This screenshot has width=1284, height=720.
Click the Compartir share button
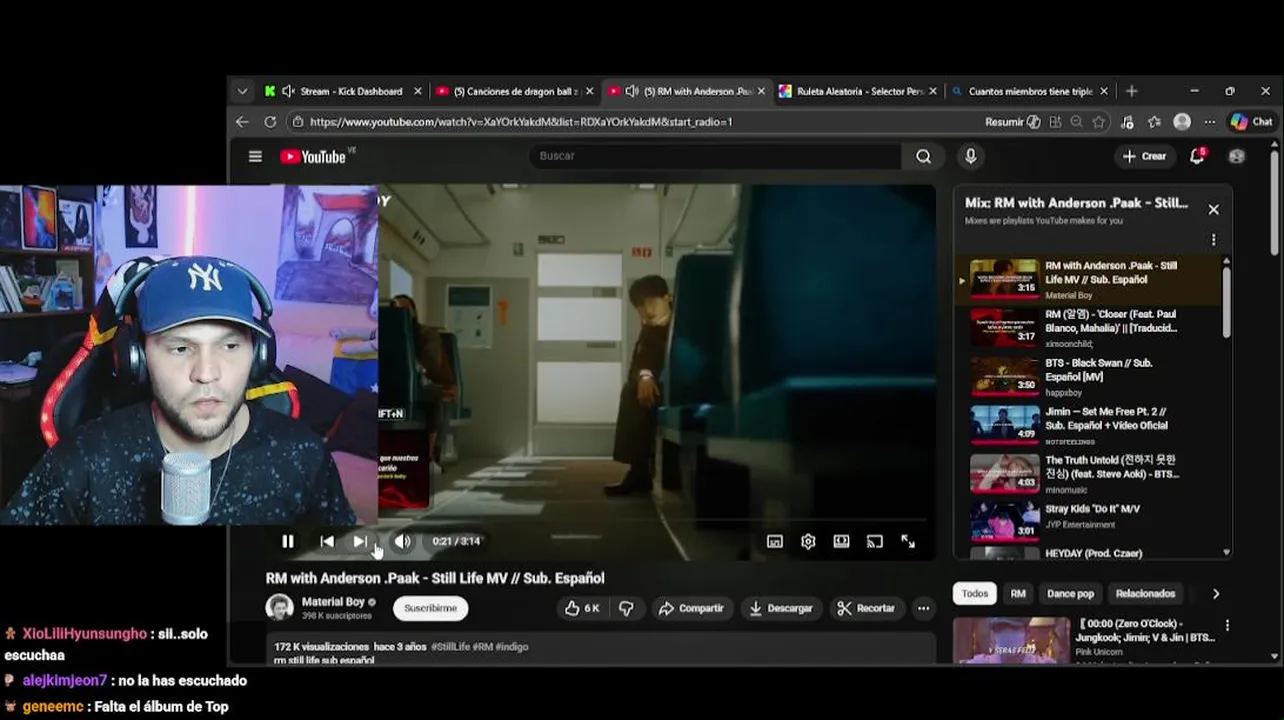[691, 608]
